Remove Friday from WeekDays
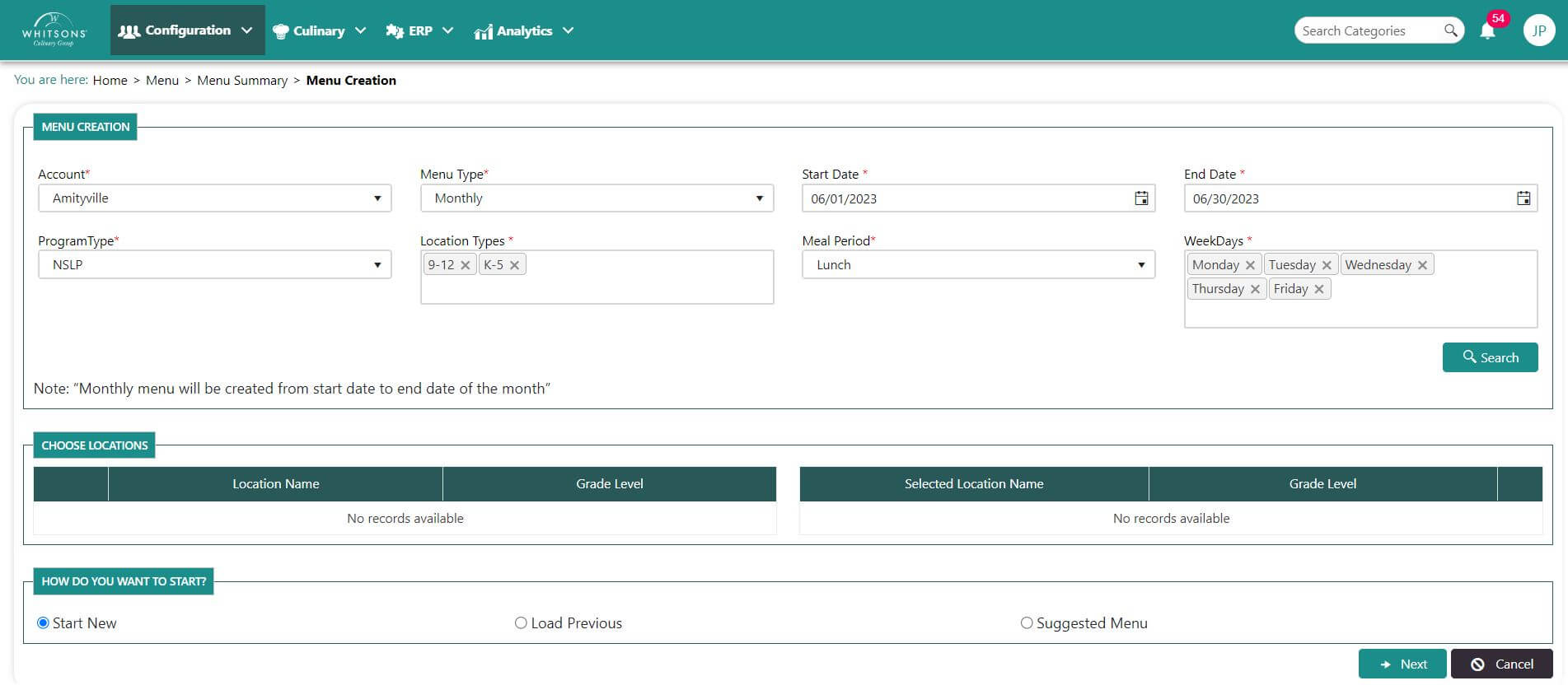Screen dimensions: 1568x690 (1319, 289)
